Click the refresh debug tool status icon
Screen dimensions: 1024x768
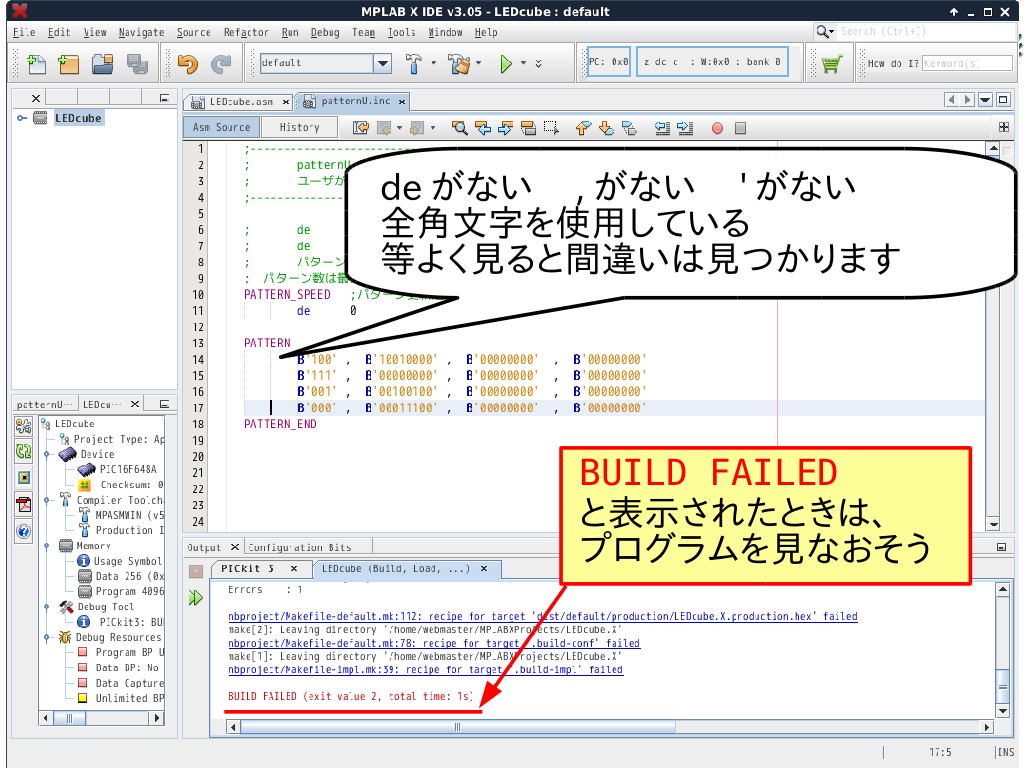click(x=24, y=451)
